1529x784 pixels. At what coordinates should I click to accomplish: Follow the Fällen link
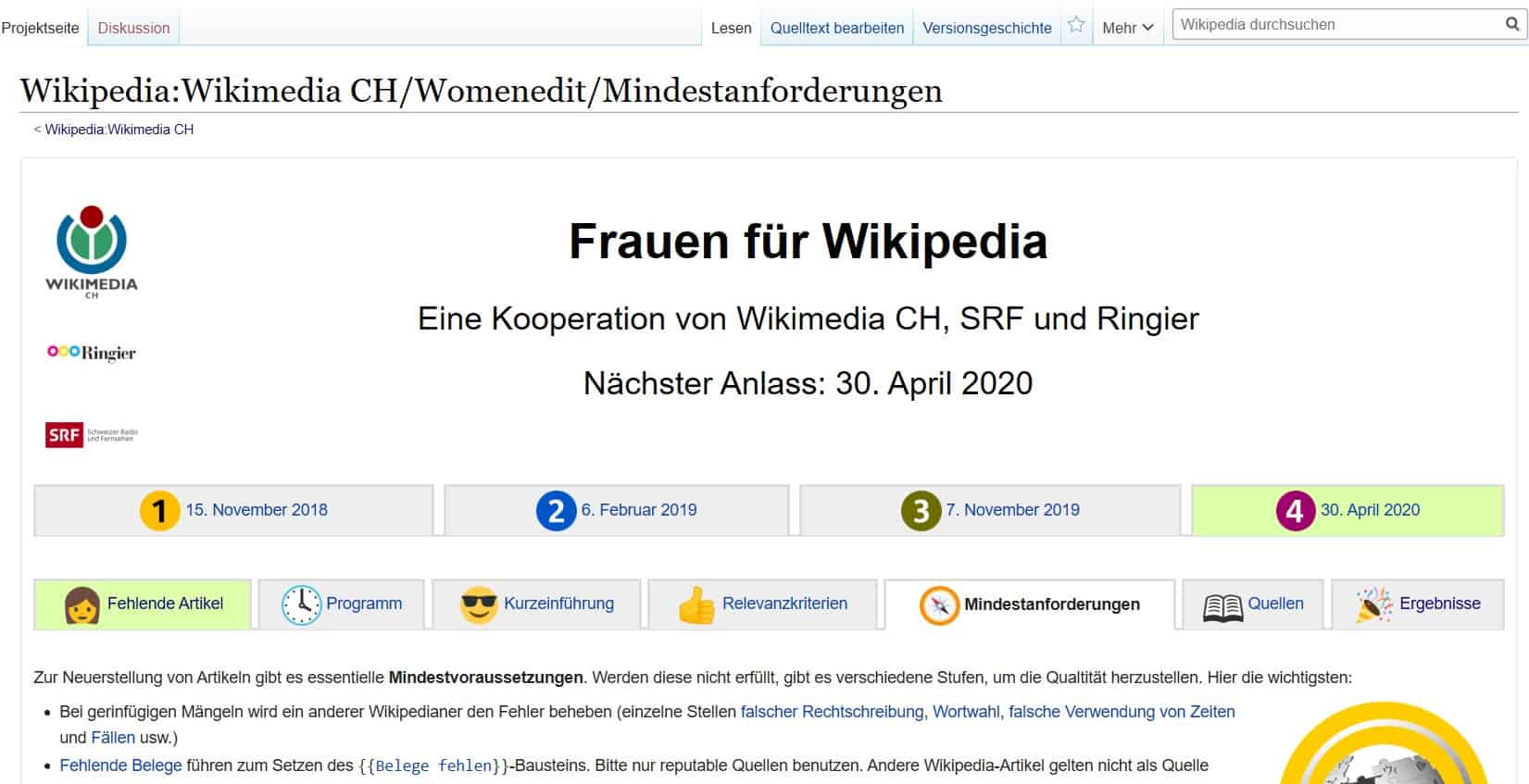click(x=113, y=738)
